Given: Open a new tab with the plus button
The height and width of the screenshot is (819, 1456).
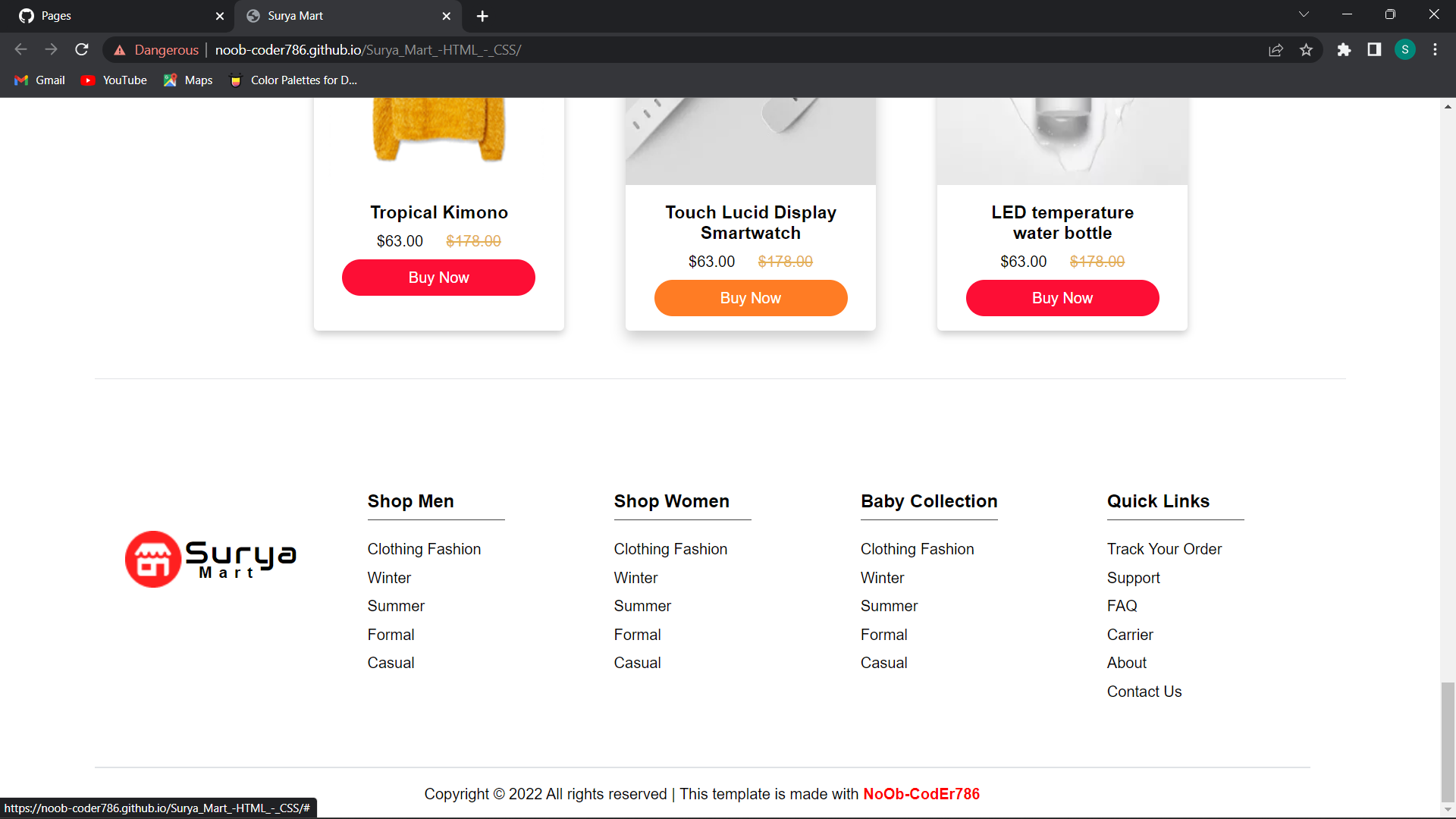Looking at the screenshot, I should pyautogui.click(x=482, y=16).
